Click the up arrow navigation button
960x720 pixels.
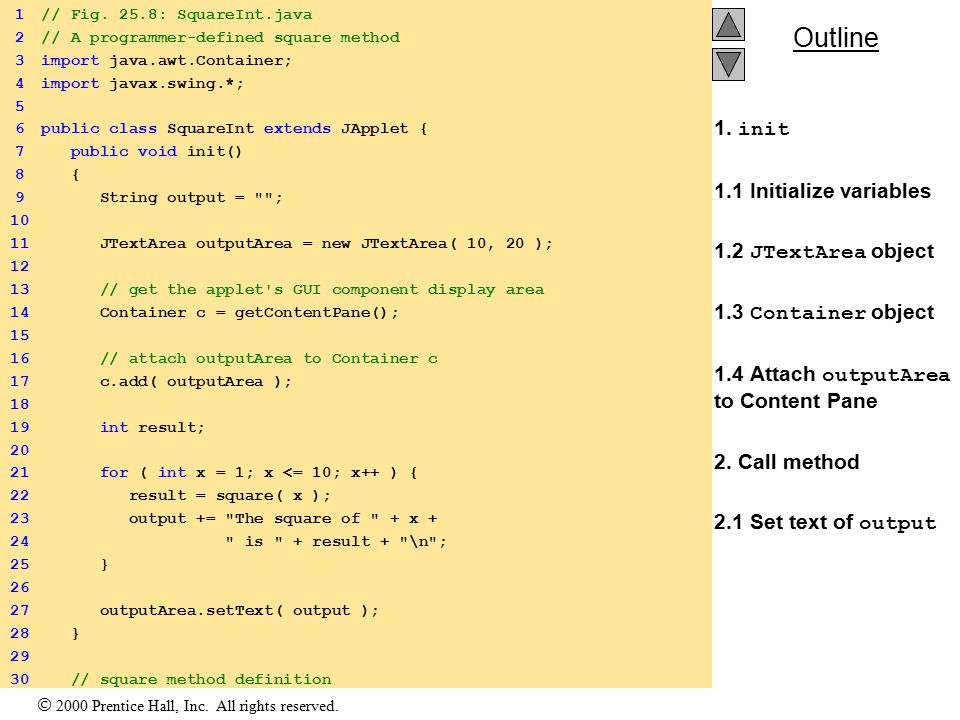pyautogui.click(x=728, y=24)
